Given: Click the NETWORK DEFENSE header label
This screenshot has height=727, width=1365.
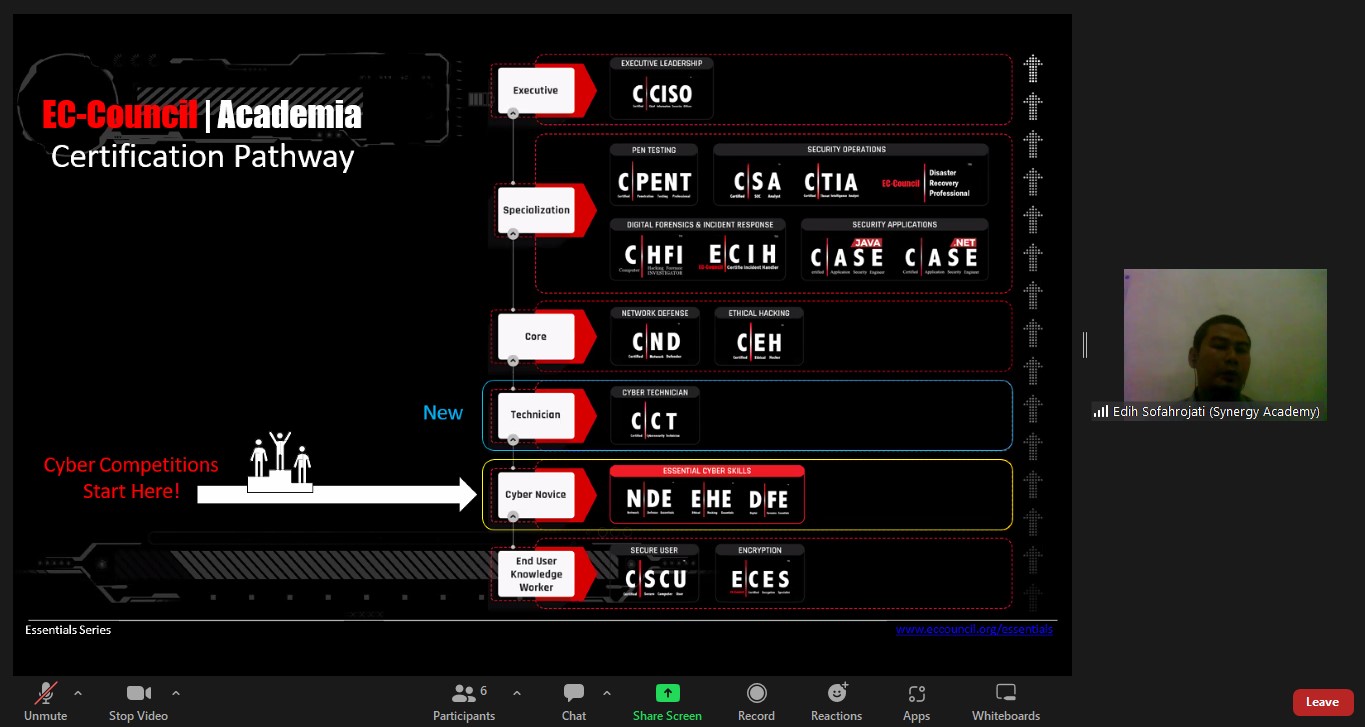Looking at the screenshot, I should (655, 313).
